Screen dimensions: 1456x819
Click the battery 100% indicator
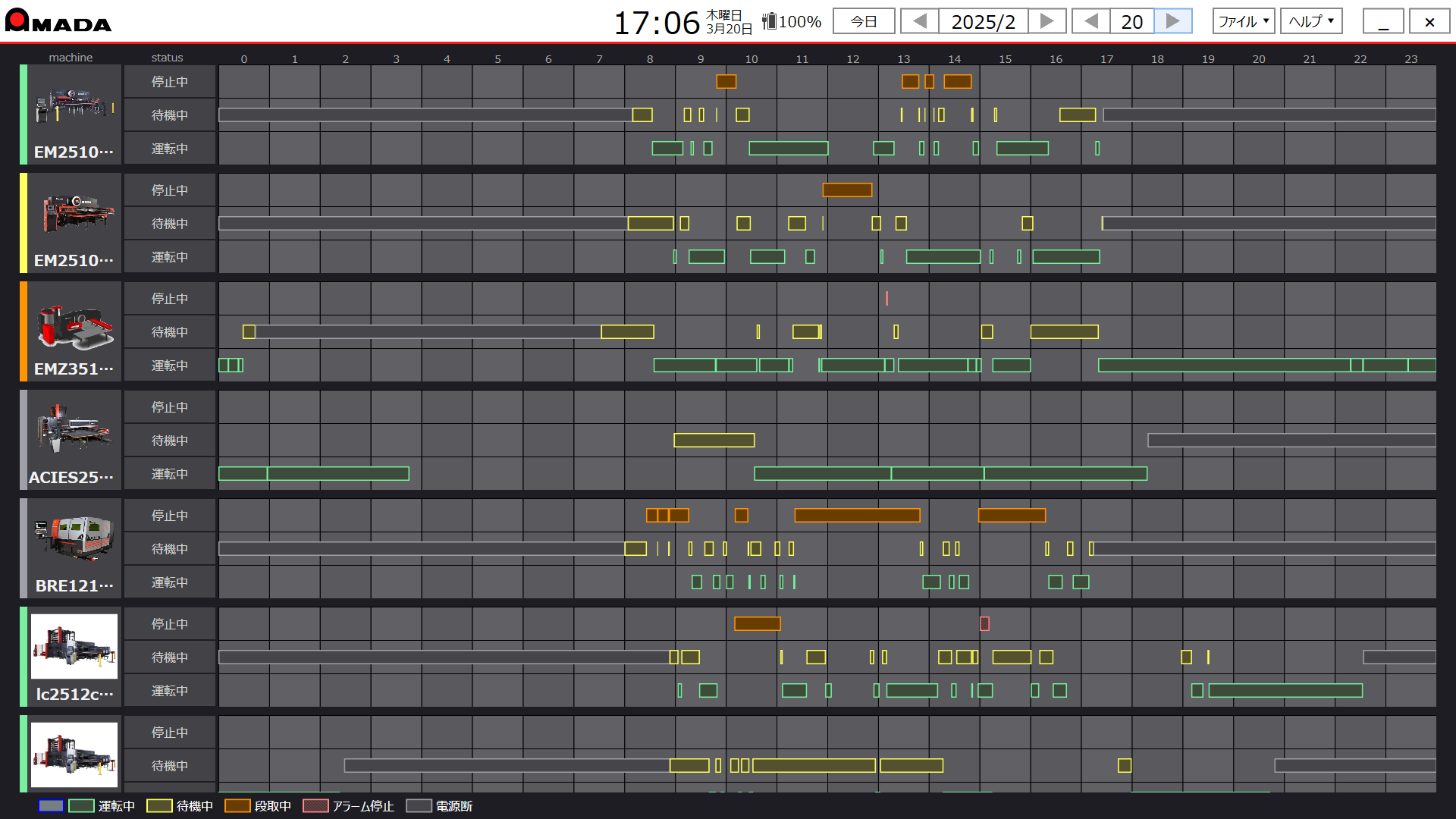[x=792, y=21]
